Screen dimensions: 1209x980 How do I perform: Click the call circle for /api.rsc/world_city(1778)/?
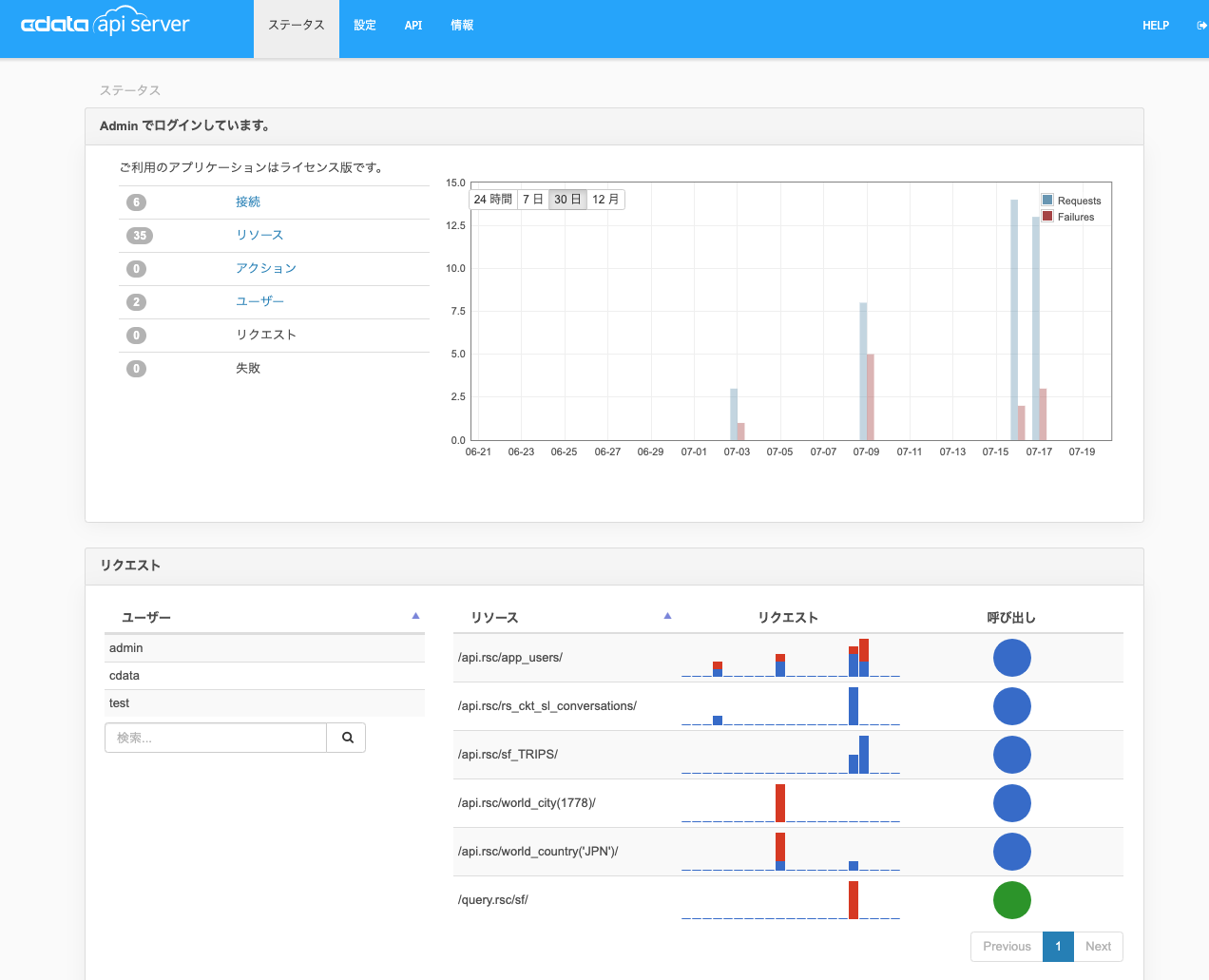point(1011,802)
